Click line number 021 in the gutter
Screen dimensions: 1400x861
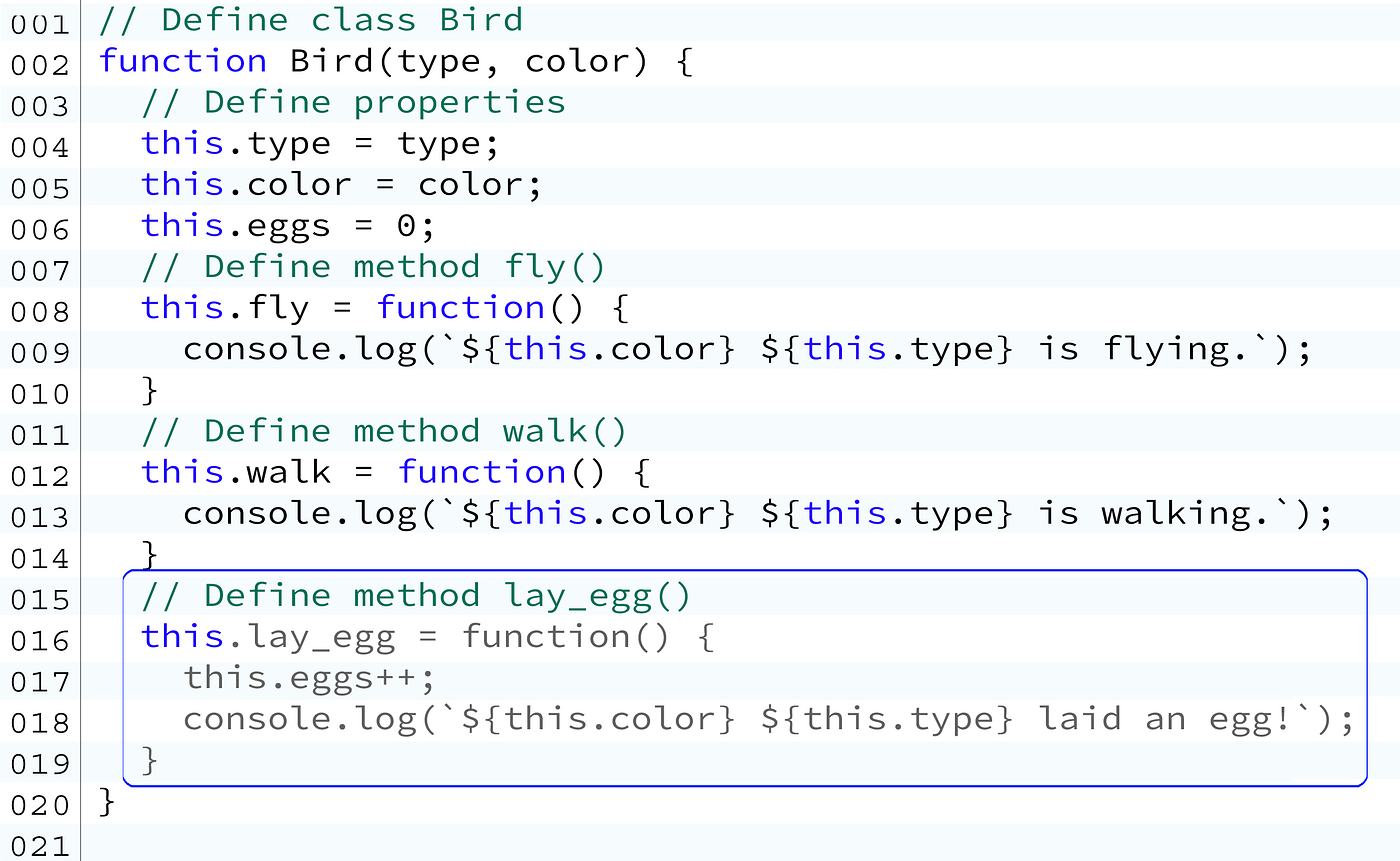pos(40,846)
